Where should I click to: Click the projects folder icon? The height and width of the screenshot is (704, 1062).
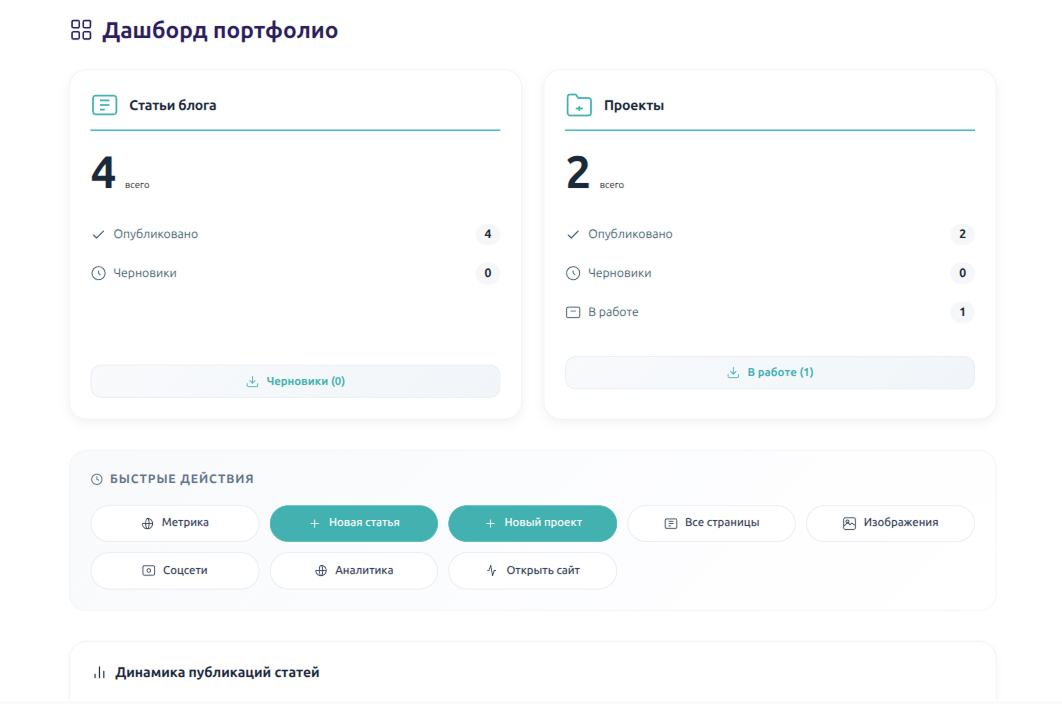579,105
